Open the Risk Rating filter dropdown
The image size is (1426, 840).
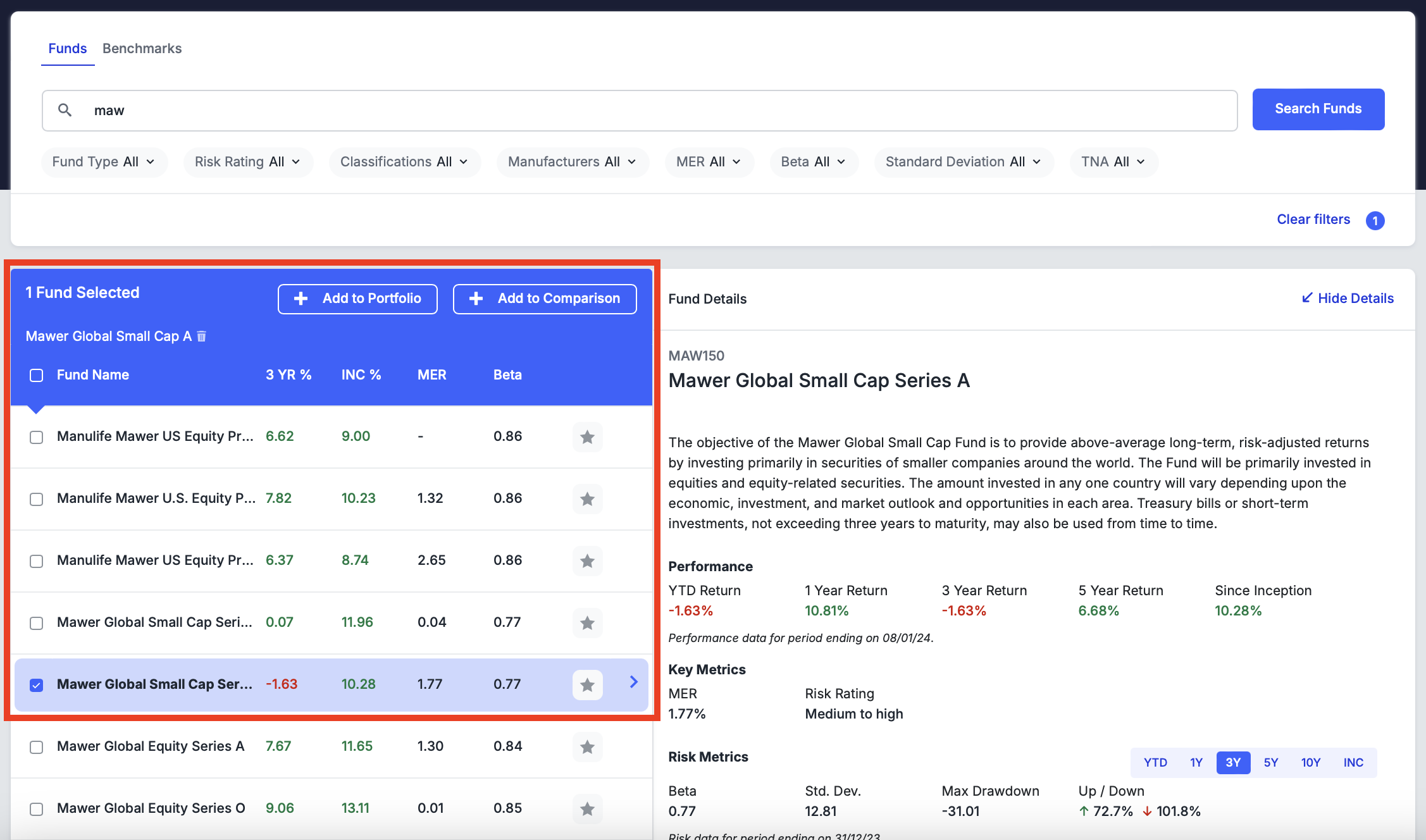click(249, 162)
